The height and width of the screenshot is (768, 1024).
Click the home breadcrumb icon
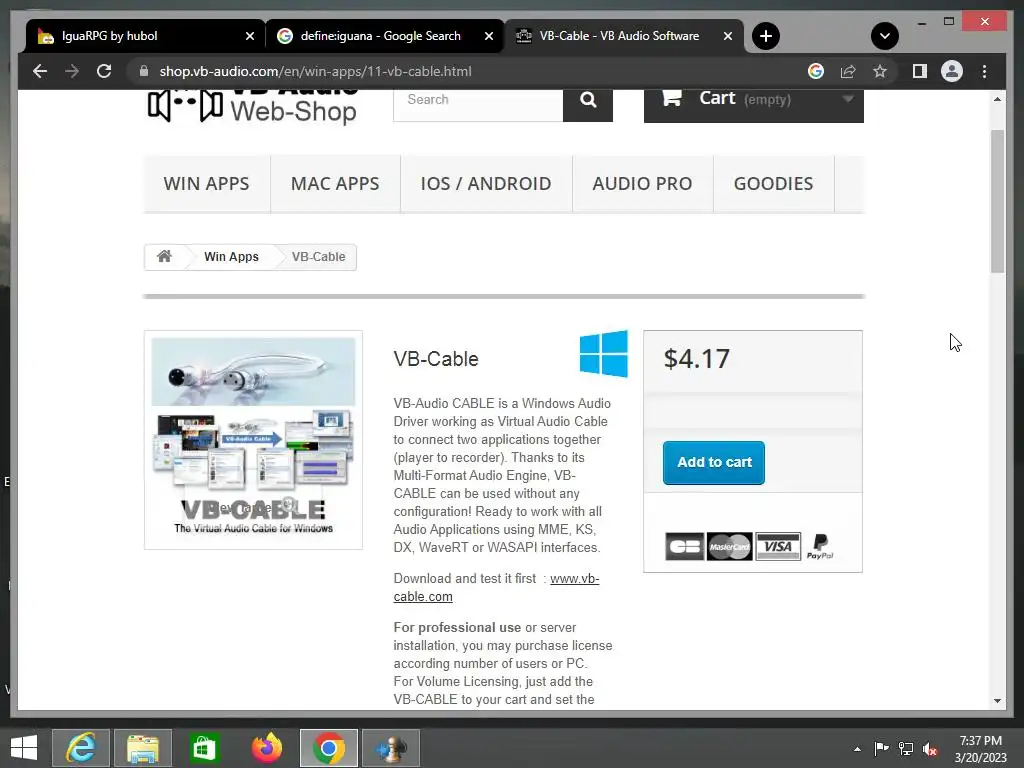click(x=165, y=256)
